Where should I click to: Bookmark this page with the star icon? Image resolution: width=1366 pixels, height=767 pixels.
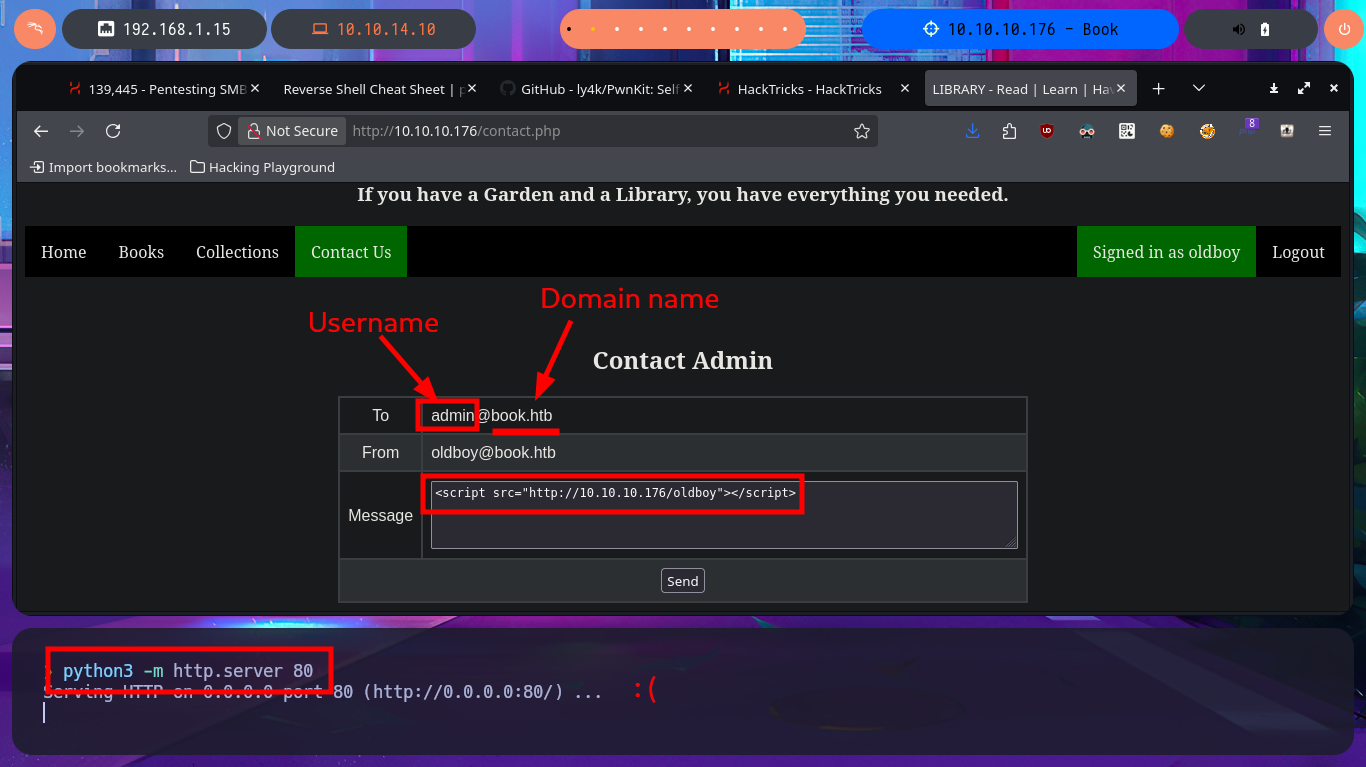pyautogui.click(x=861, y=131)
